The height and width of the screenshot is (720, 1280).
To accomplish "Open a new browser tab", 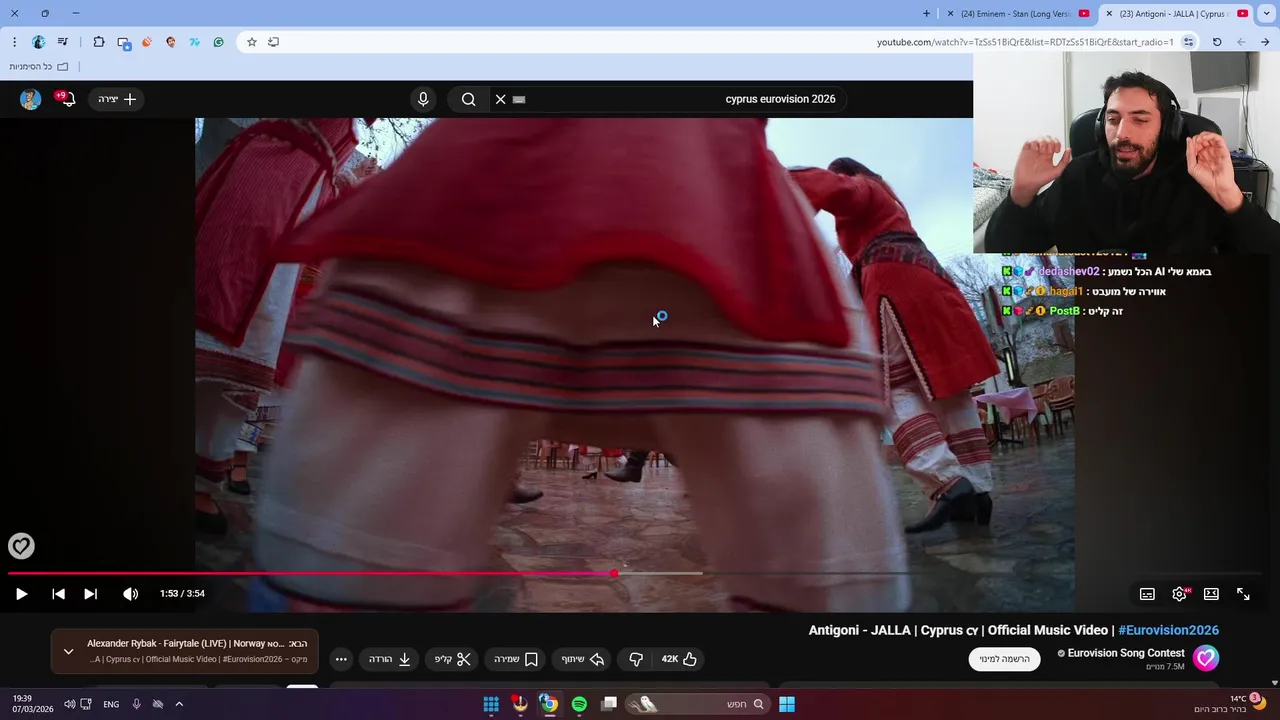I will (926, 14).
